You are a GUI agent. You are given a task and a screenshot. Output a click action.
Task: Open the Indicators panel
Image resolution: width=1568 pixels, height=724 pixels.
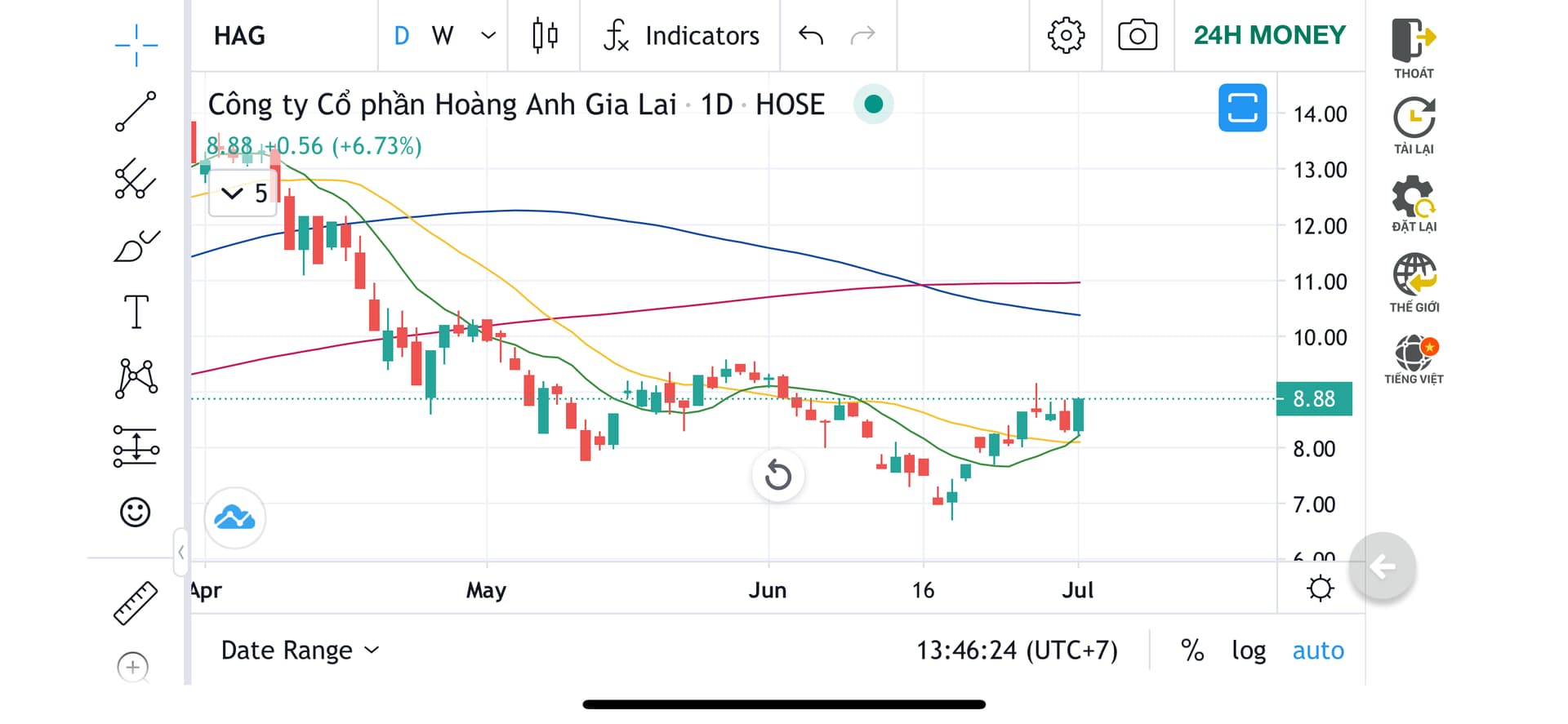[x=681, y=36]
